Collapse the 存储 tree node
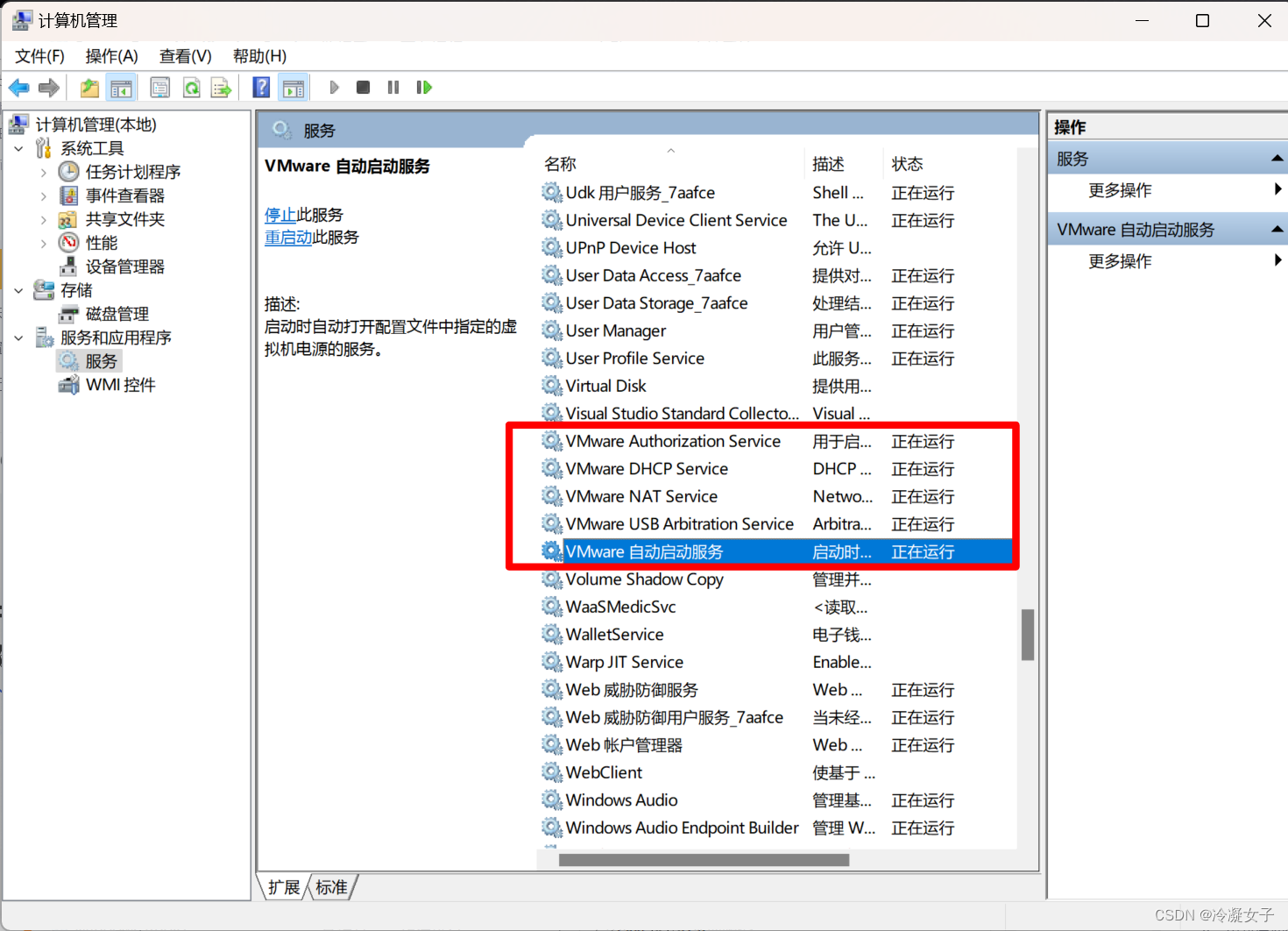This screenshot has height=931, width=1288. tap(18, 290)
